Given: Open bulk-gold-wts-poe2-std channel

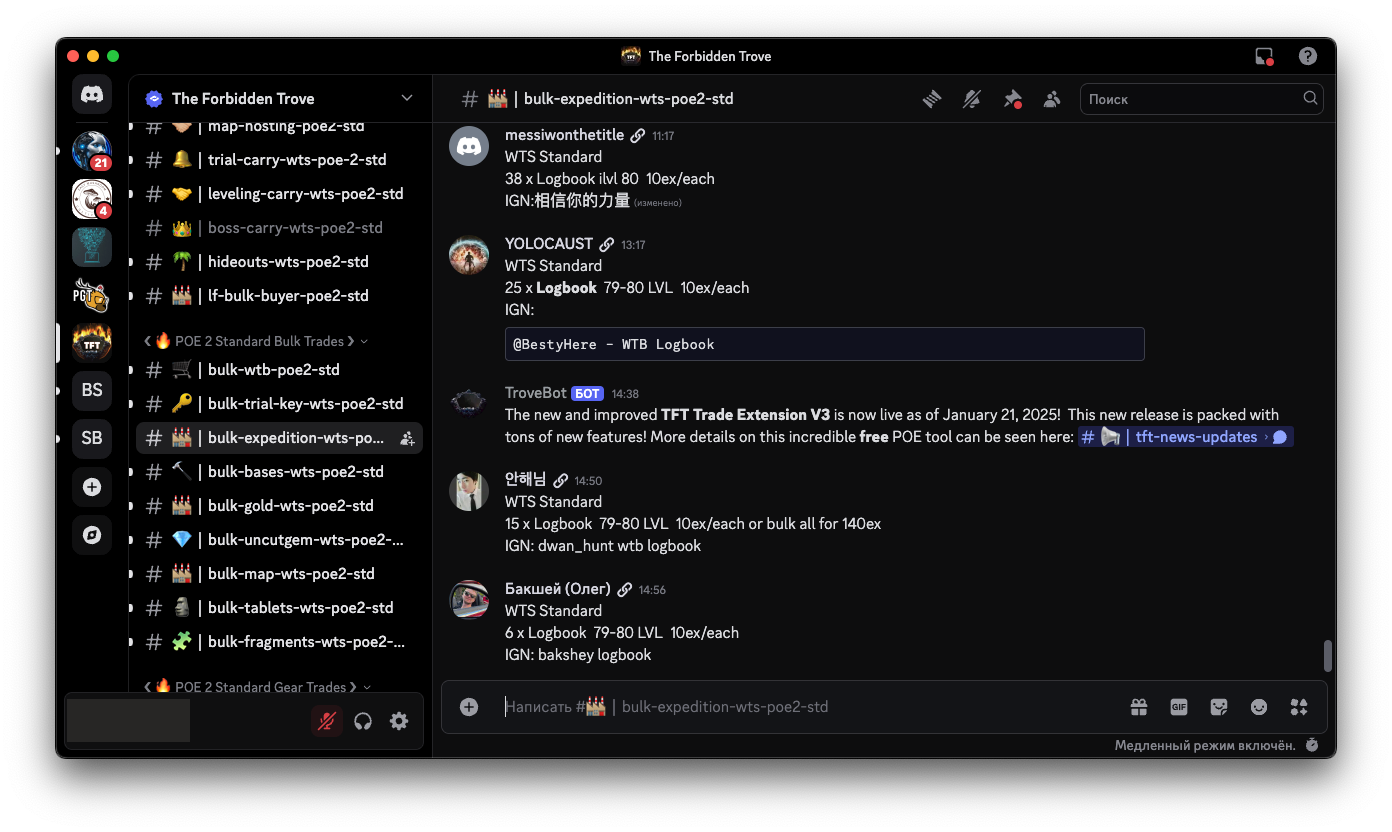Looking at the screenshot, I should tap(279, 506).
